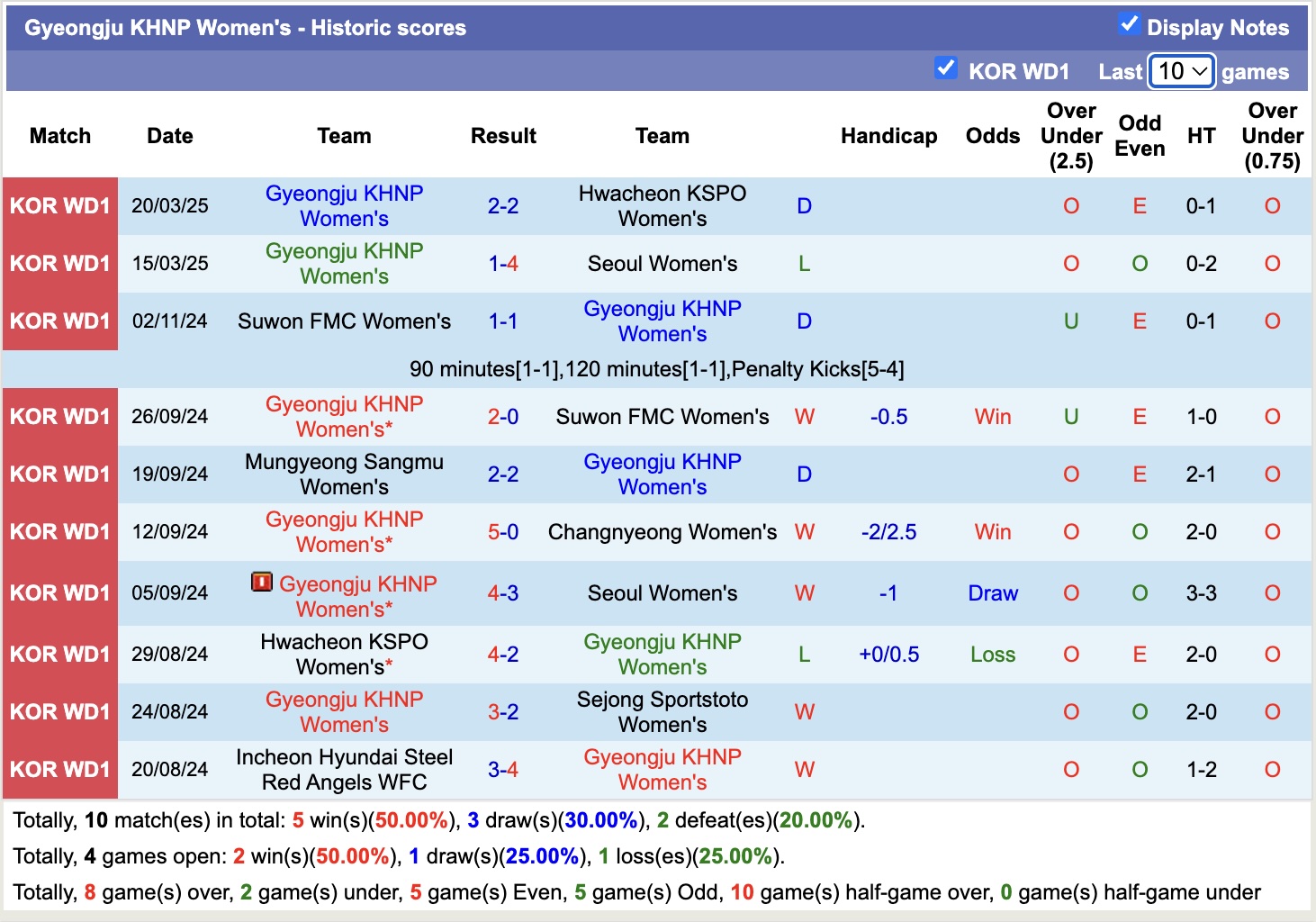Click the Sejong Sportstoto Women's link
The width and height of the screenshot is (1316, 922).
(663, 711)
